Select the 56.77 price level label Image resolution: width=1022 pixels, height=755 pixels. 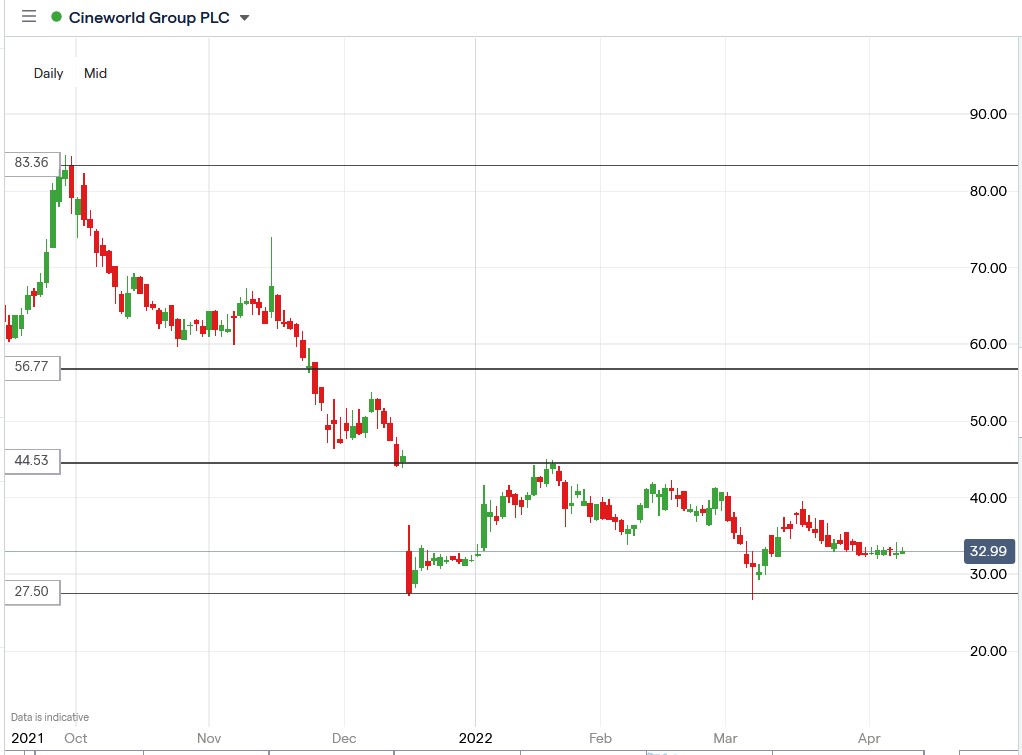29,368
